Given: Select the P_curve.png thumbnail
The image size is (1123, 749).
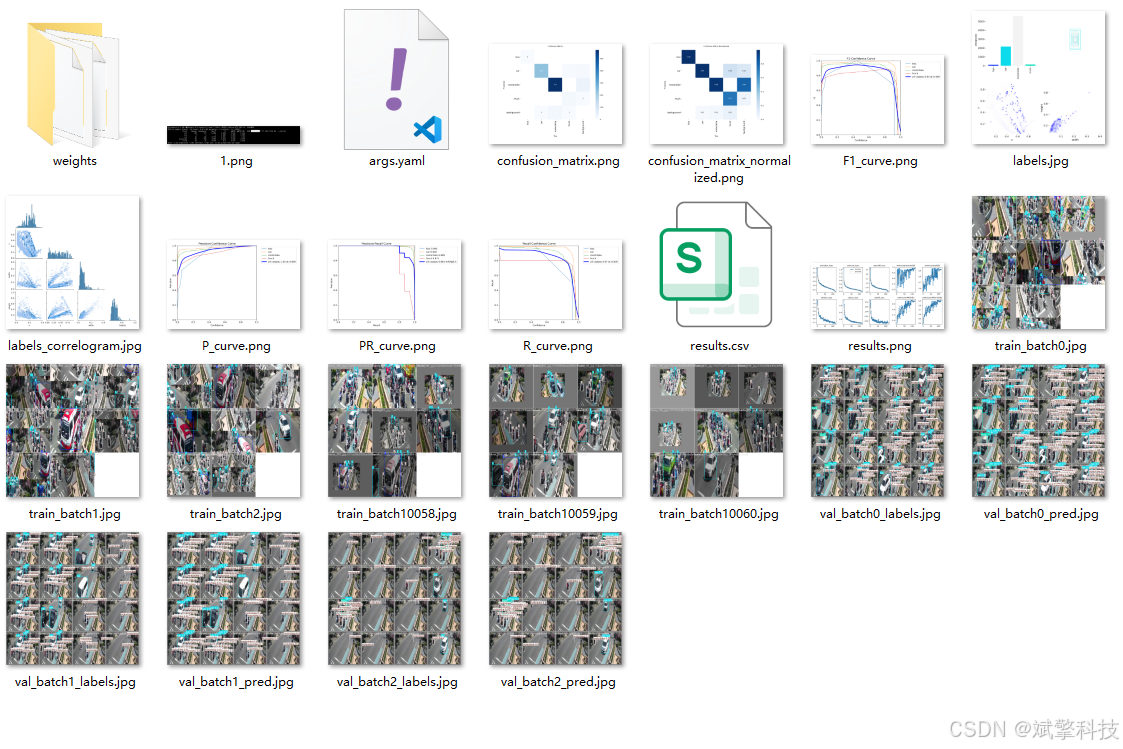Looking at the screenshot, I should (x=233, y=284).
